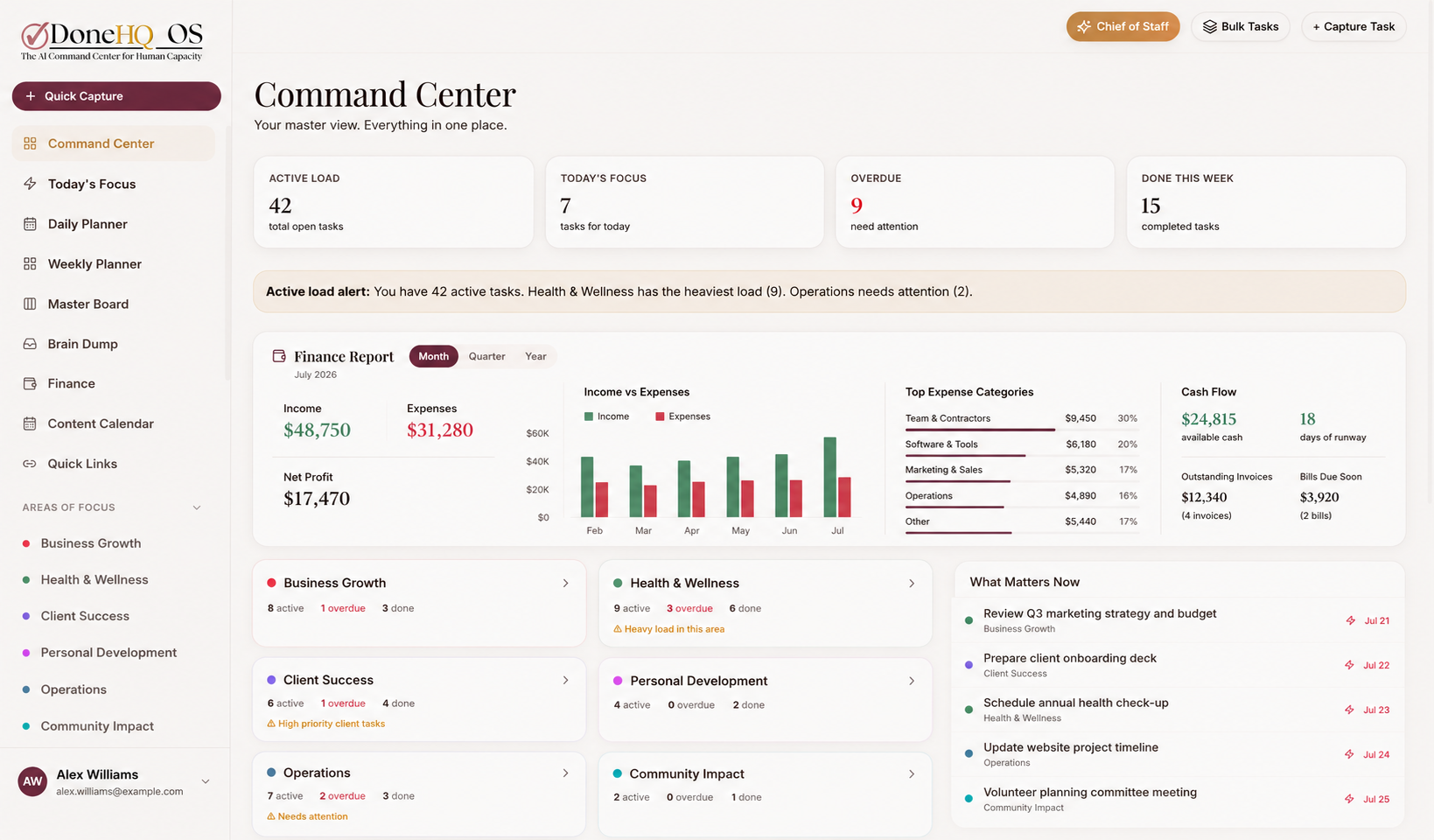The image size is (1434, 840).
Task: Click priority bolt icon for Jul 24 task
Action: coord(1350,754)
